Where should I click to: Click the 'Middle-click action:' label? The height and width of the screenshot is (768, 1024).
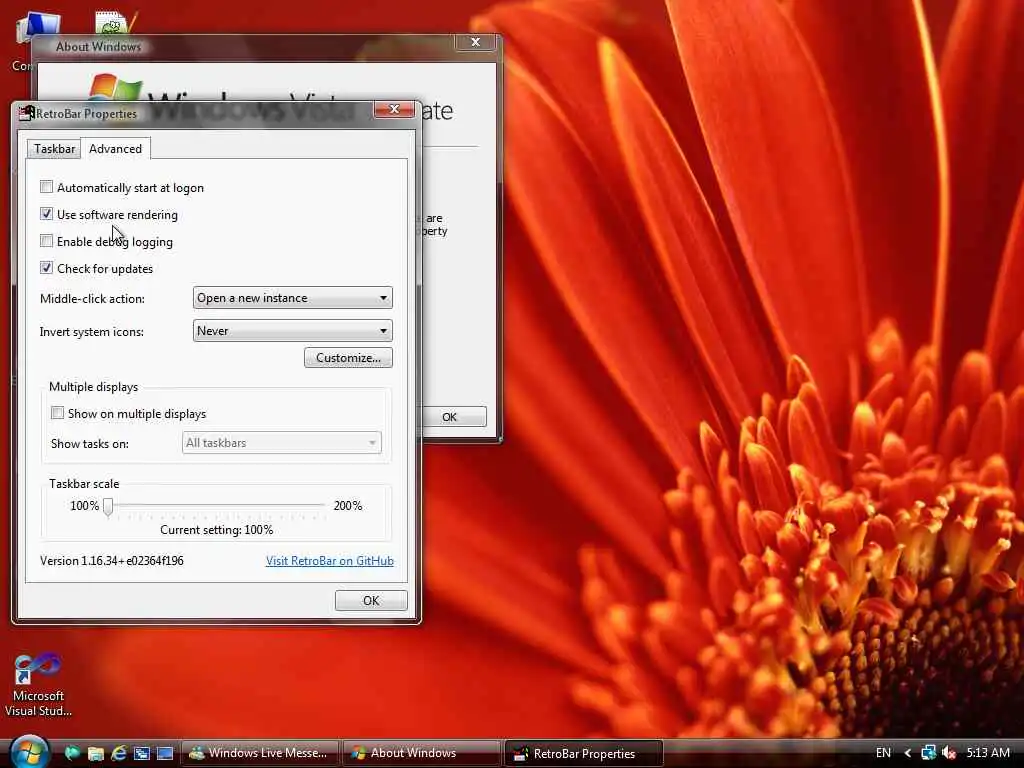(92, 299)
